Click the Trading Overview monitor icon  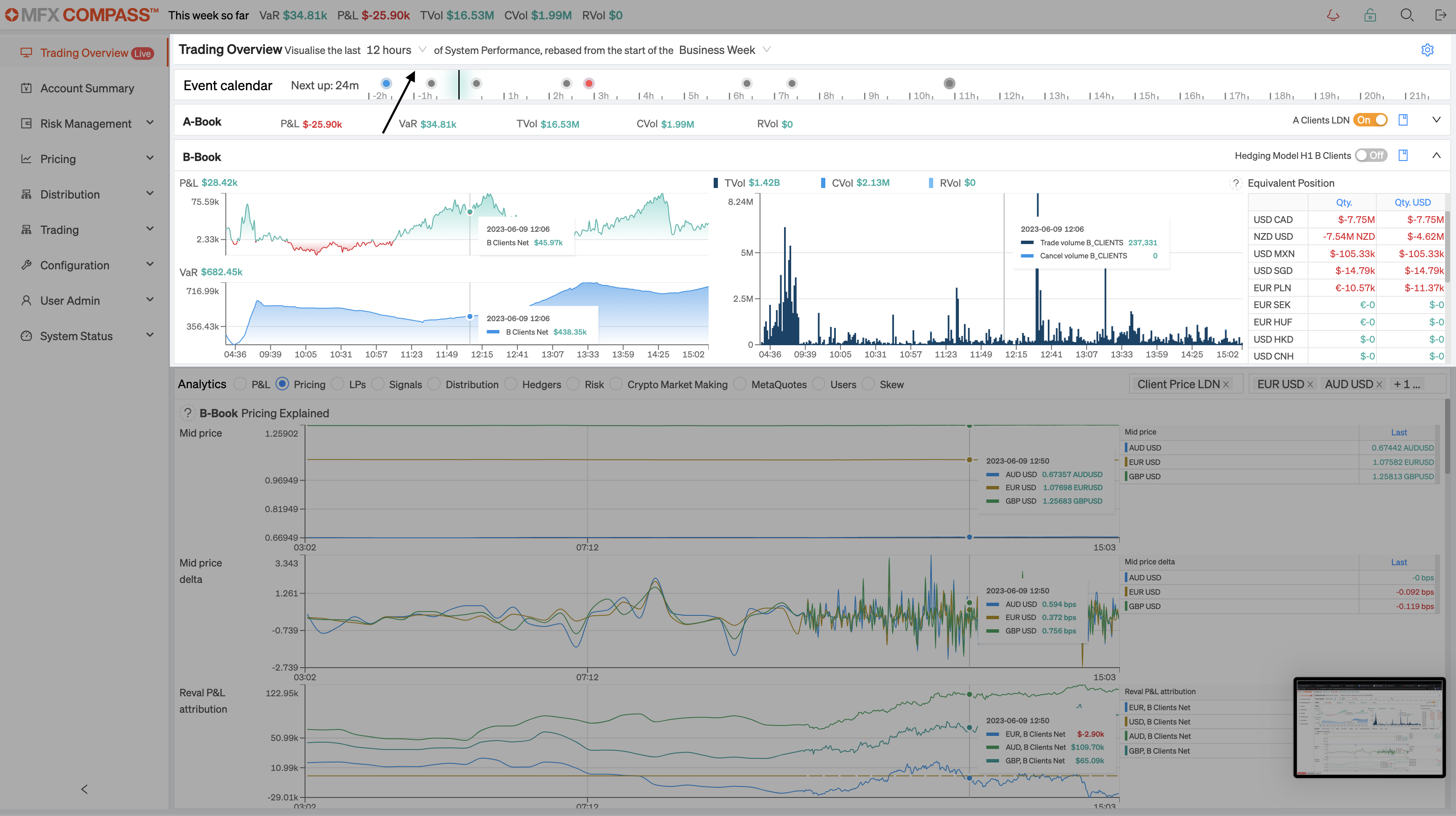(x=26, y=53)
